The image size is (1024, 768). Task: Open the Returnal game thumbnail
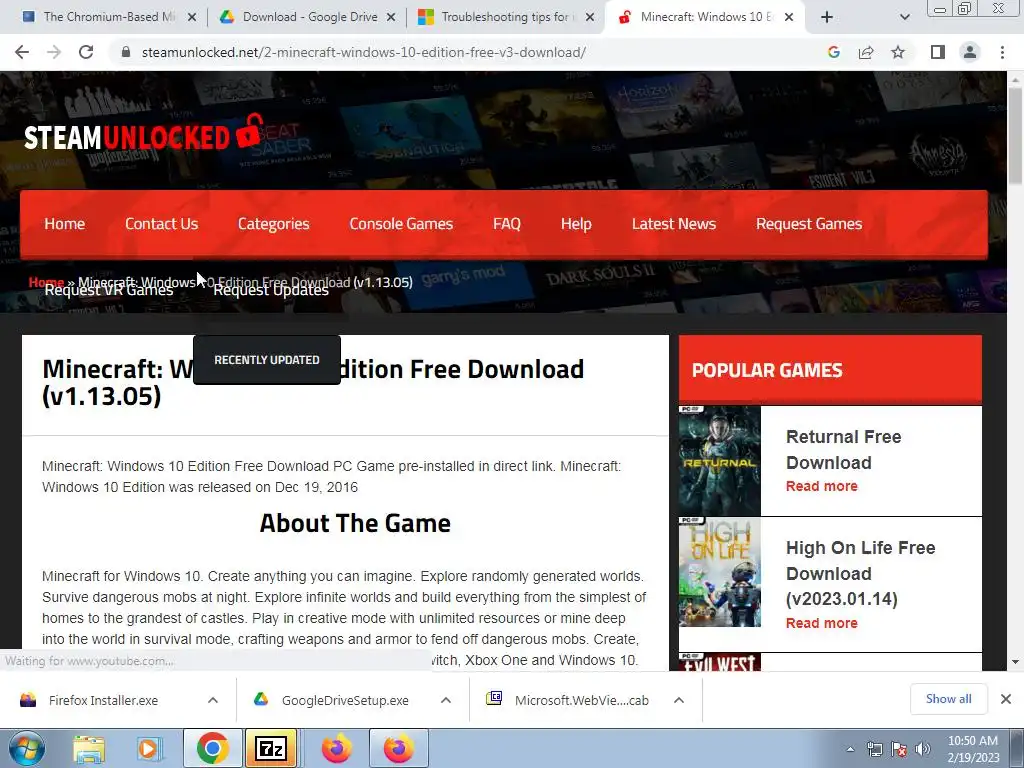(720, 460)
